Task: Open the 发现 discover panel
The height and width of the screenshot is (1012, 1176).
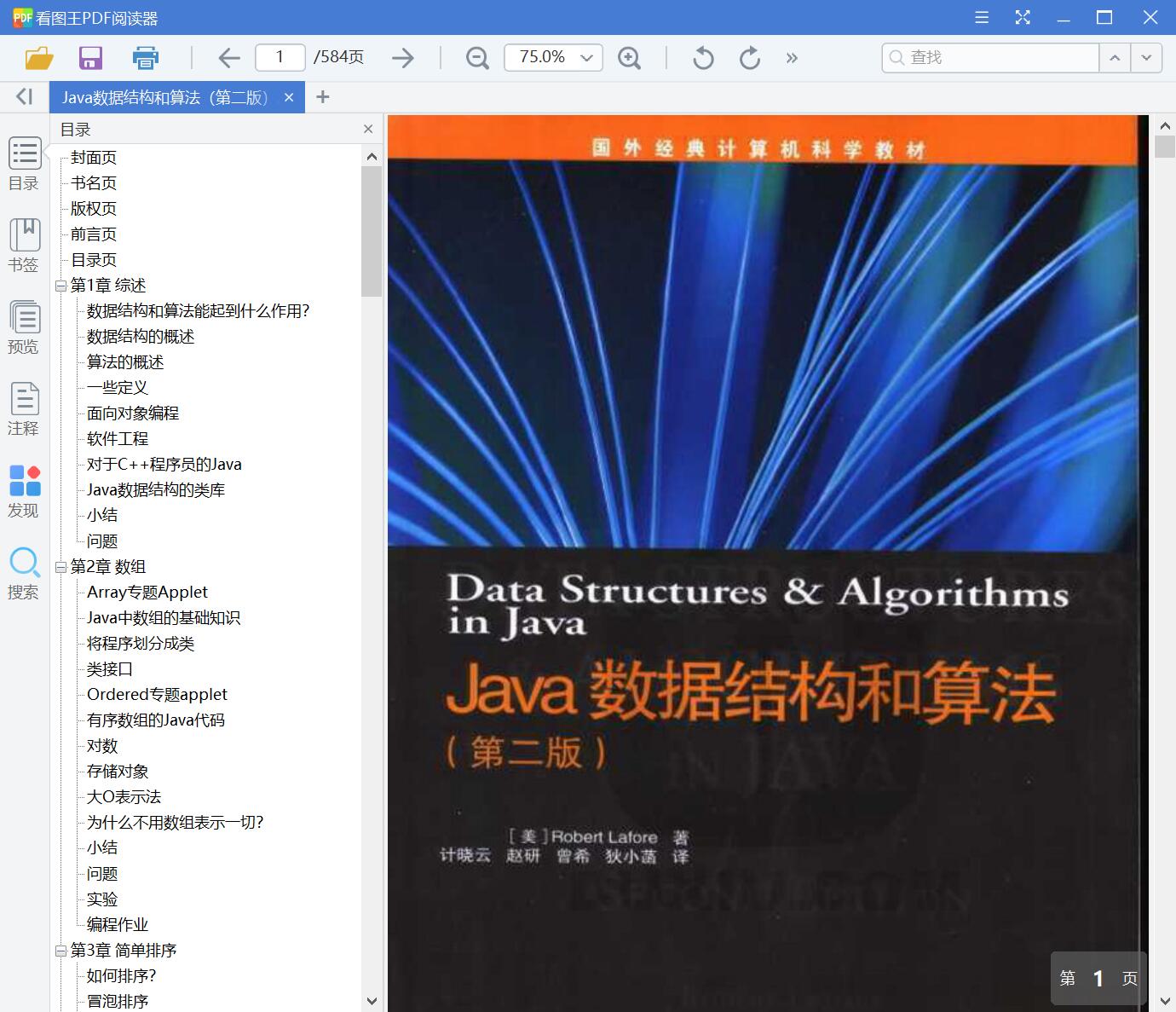Action: click(x=24, y=491)
